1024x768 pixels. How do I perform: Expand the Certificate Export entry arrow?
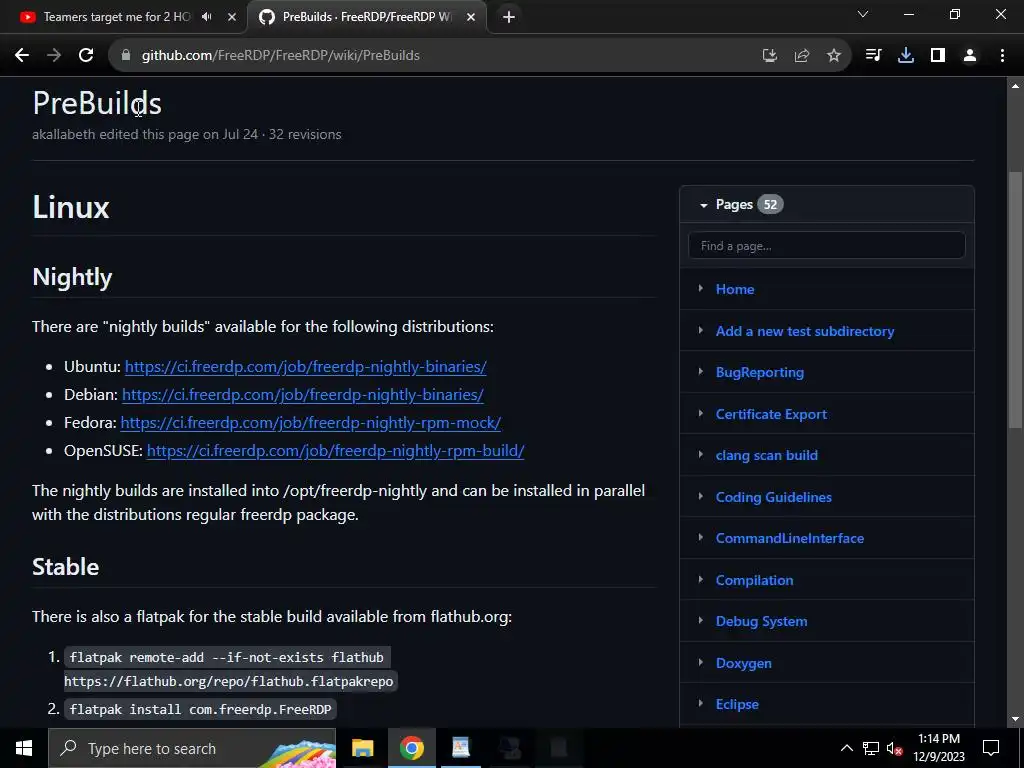pyautogui.click(x=701, y=413)
